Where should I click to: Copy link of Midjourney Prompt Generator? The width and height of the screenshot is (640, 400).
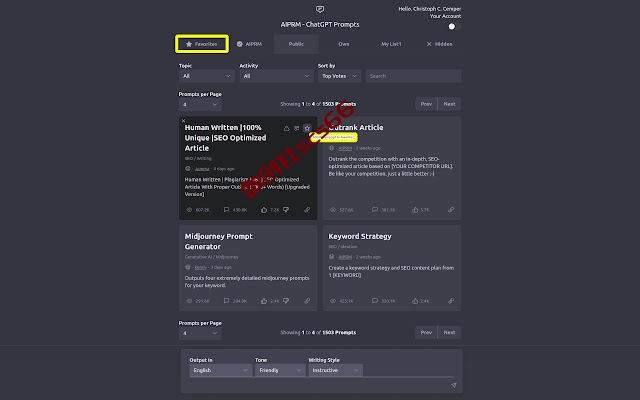pyautogui.click(x=307, y=301)
